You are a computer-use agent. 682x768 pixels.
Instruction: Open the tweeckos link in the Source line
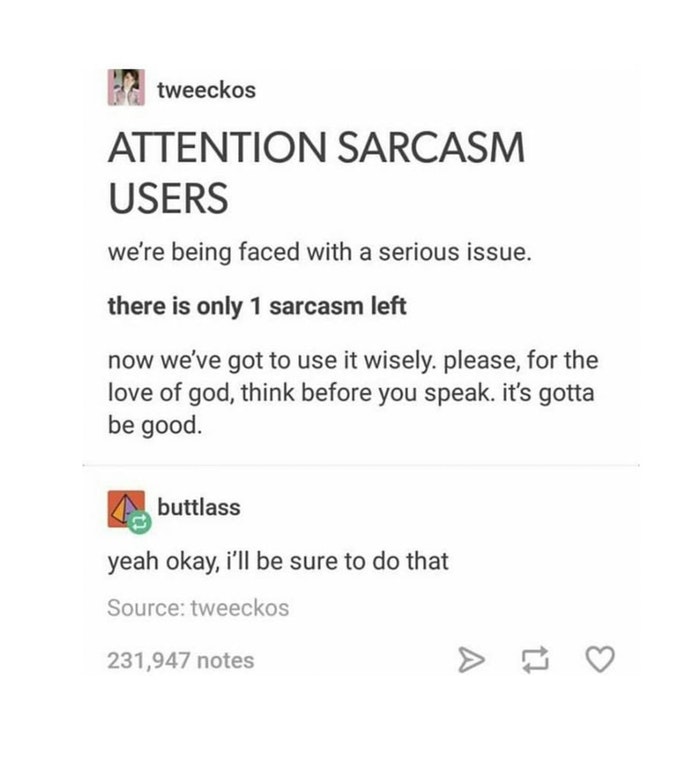point(240,608)
